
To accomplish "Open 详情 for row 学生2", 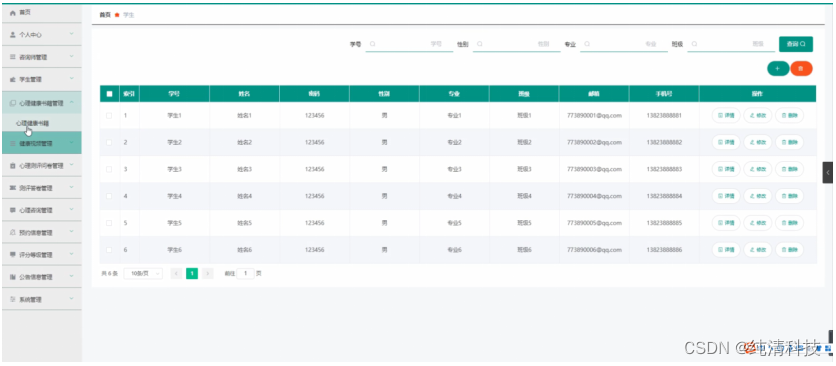I will [x=726, y=142].
